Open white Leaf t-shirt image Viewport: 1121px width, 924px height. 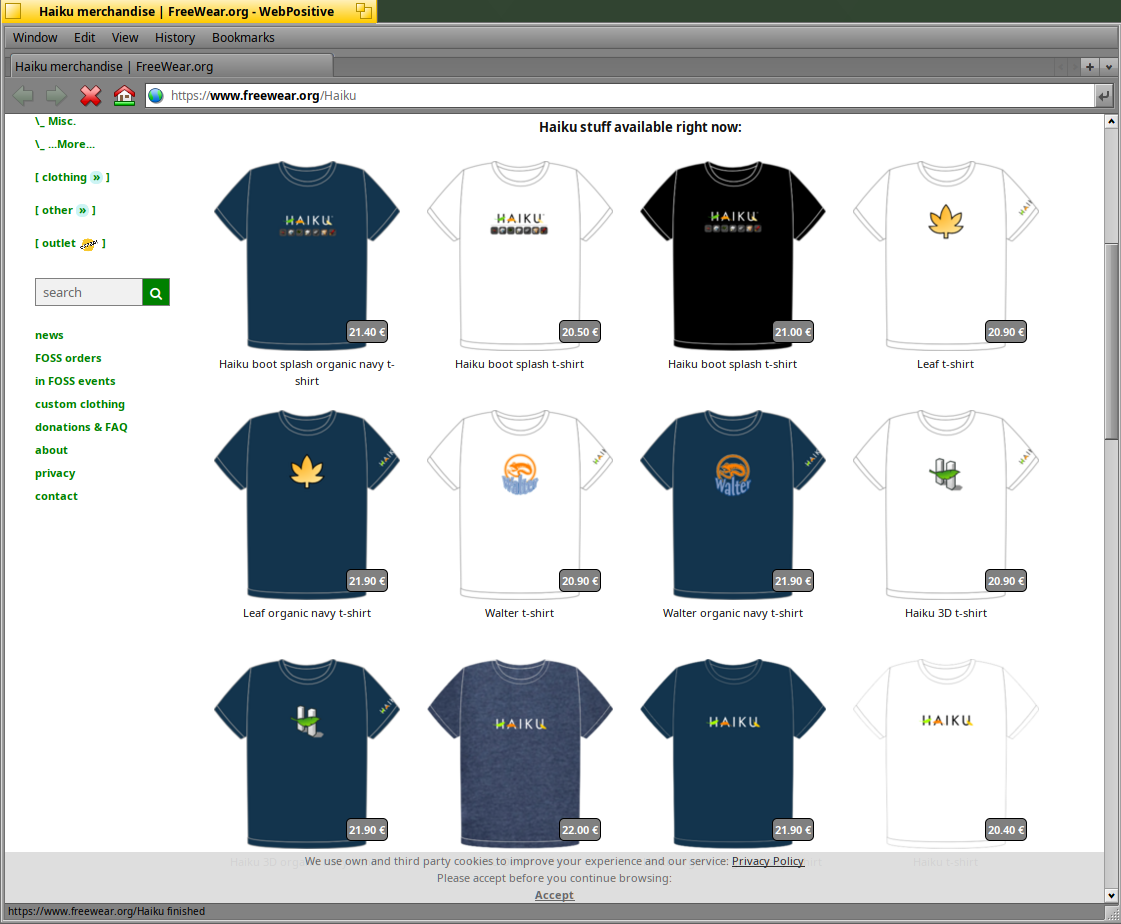pyautogui.click(x=946, y=255)
